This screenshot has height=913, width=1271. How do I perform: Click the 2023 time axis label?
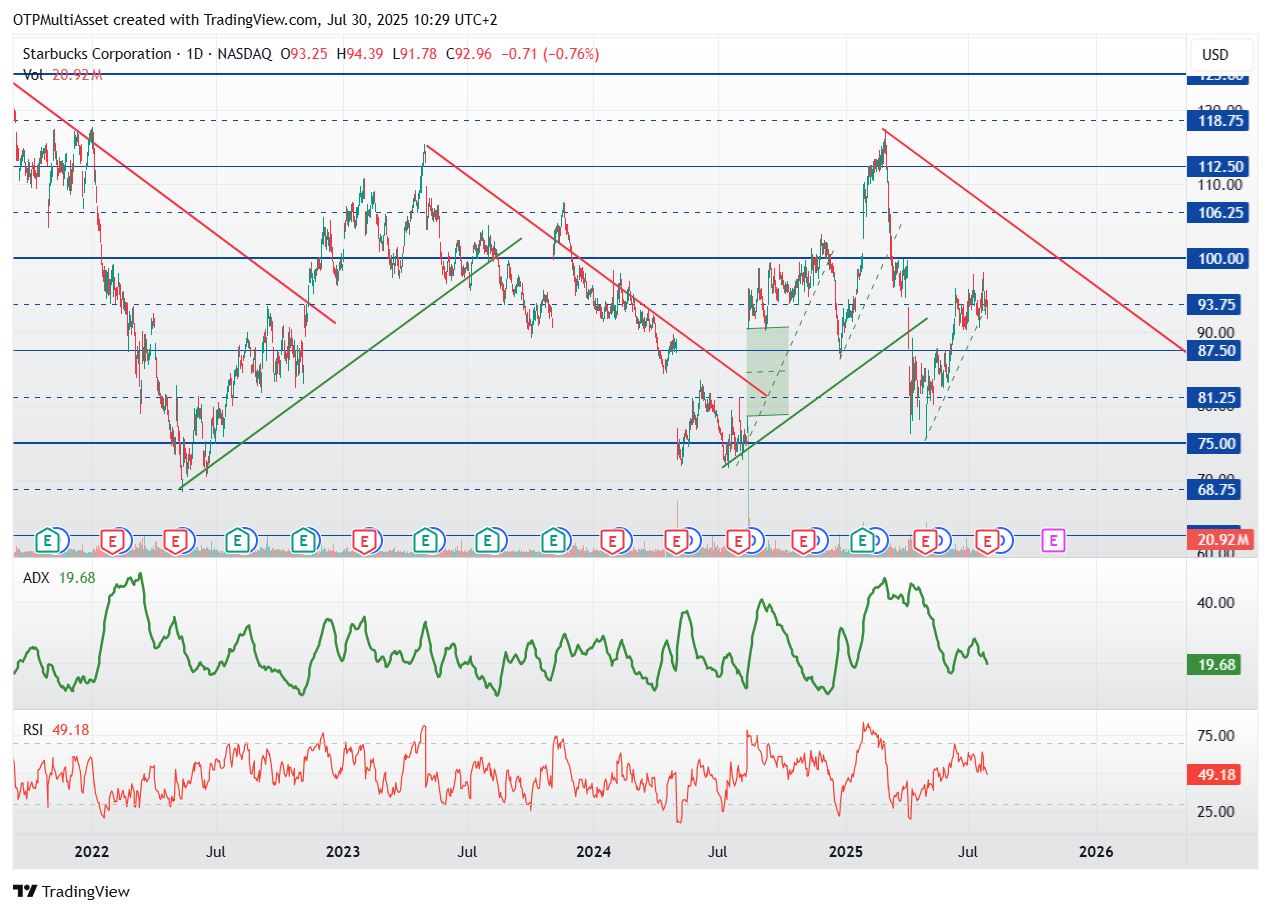pos(343,852)
